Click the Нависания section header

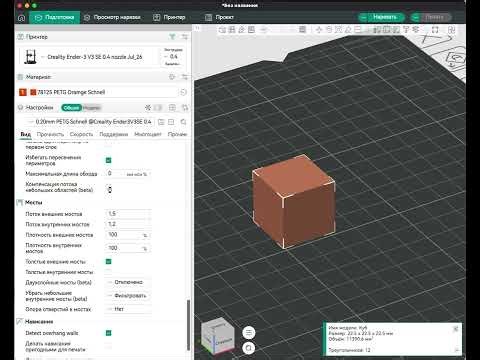point(39,322)
